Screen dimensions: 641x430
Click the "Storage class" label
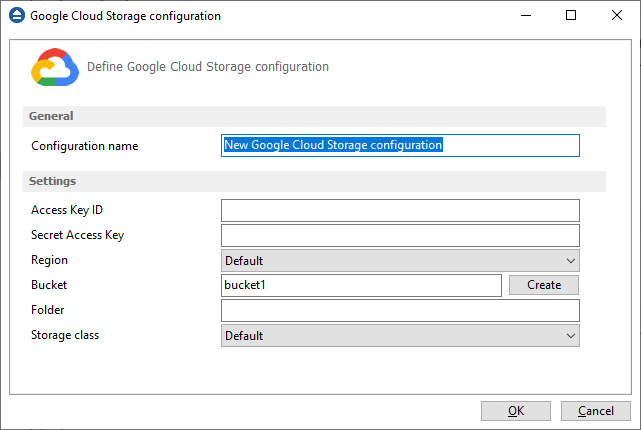(65, 335)
